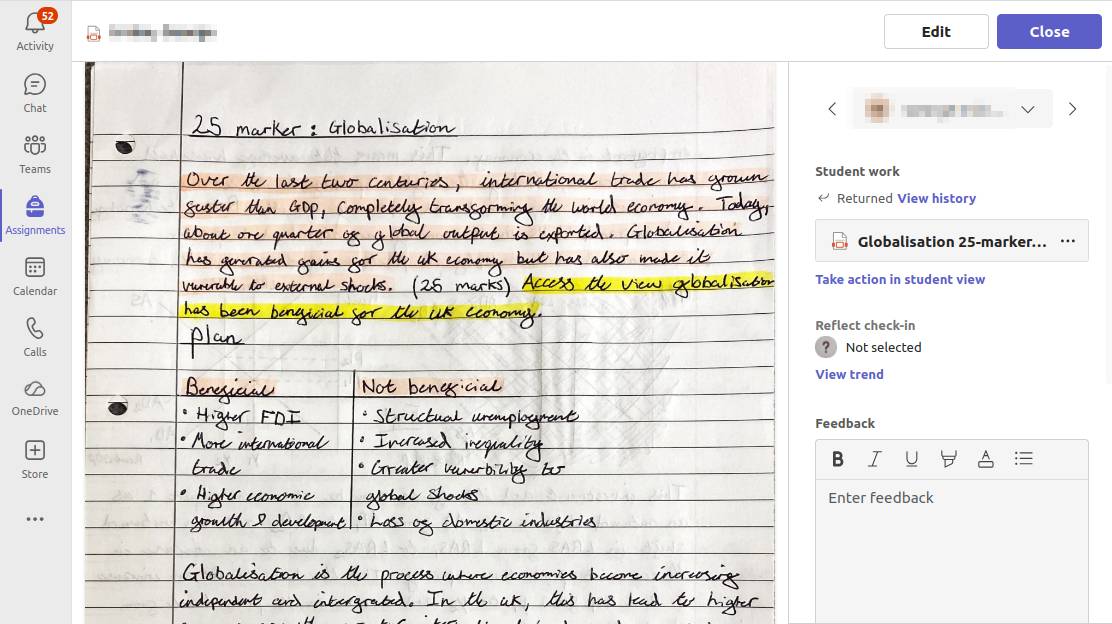Open more options for Globalisation attachment

1067,241
